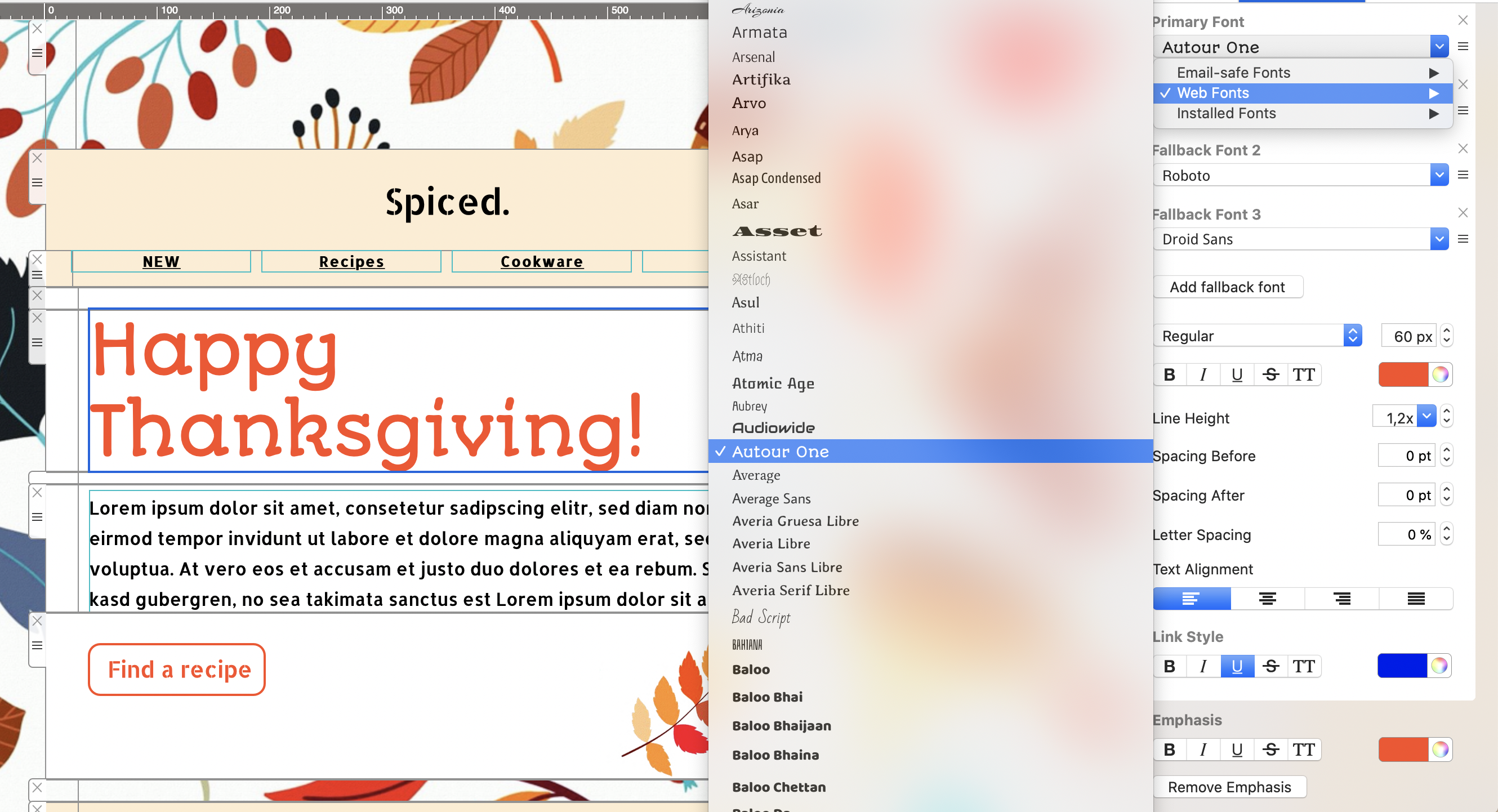1498x812 pixels.
Task: Click the Strikethrough formatting icon
Action: click(x=1271, y=375)
